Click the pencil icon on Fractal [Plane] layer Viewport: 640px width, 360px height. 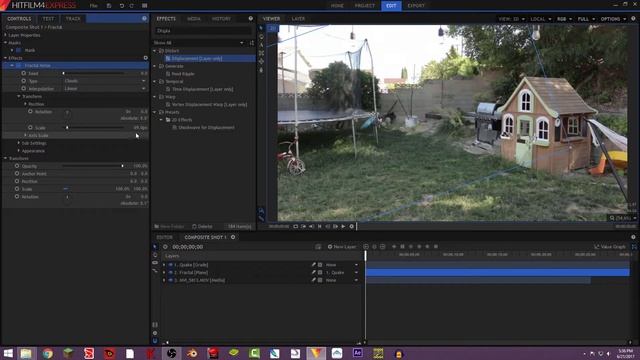point(313,272)
